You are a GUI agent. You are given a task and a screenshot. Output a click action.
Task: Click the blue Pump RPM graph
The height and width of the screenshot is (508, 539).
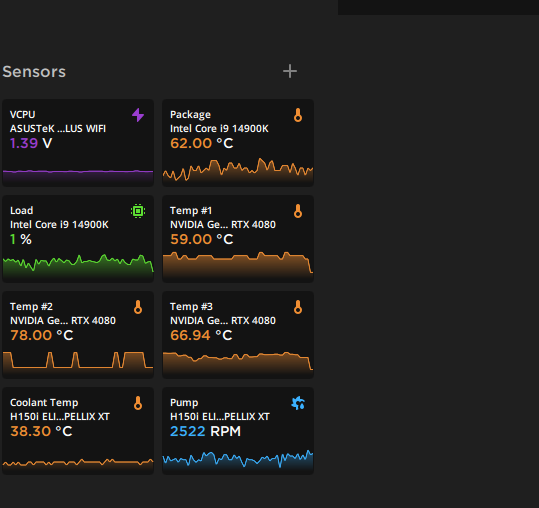[x=238, y=459]
